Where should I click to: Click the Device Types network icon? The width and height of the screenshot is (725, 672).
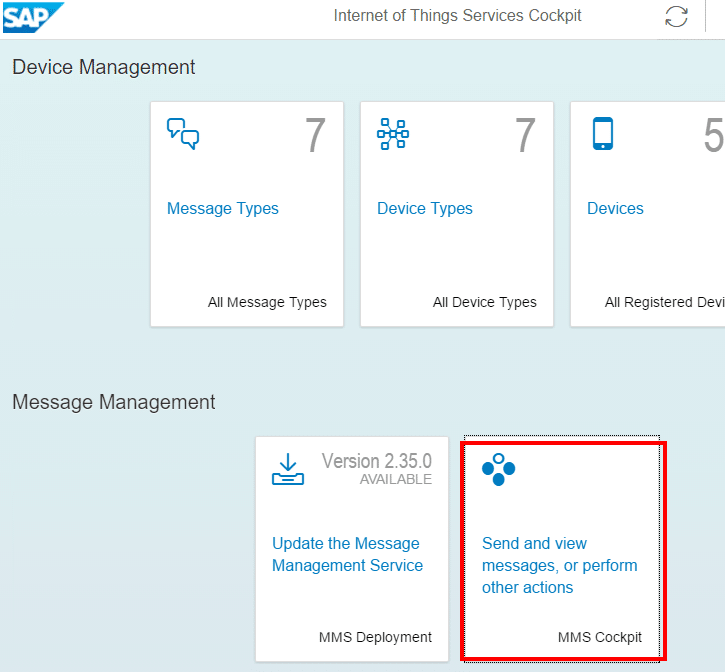[x=393, y=134]
